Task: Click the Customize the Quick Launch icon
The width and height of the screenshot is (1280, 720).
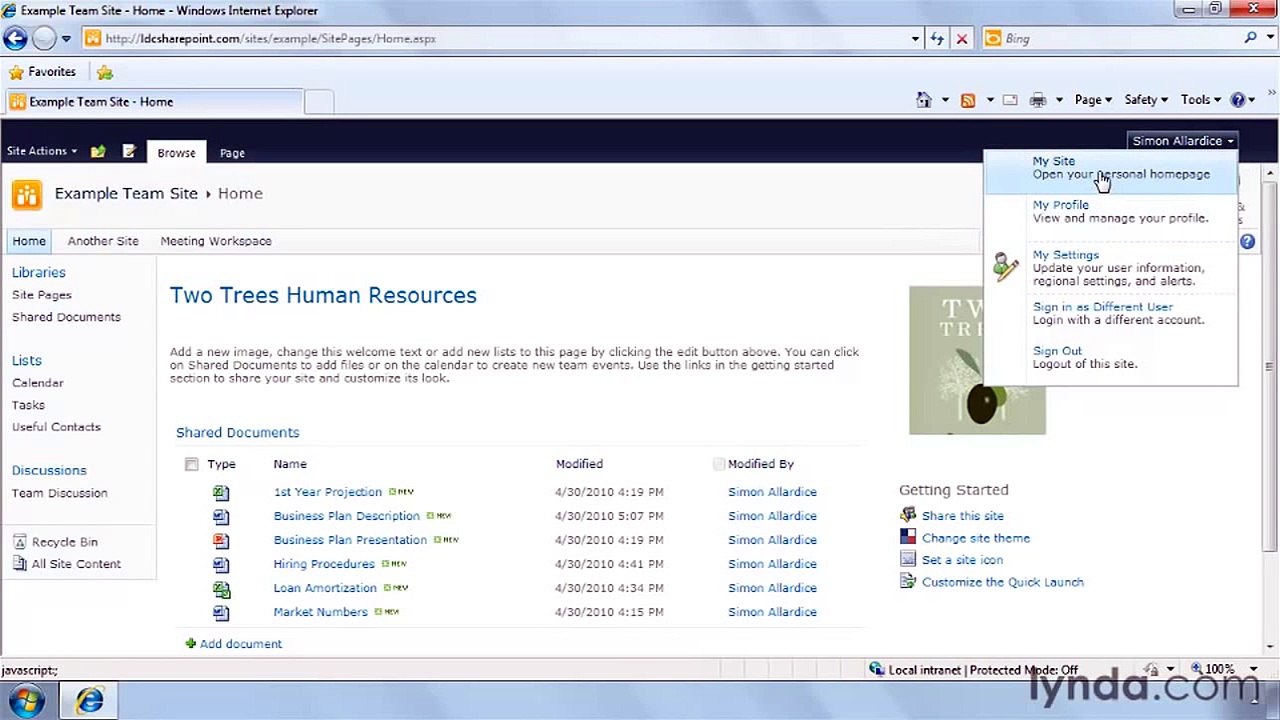Action: pos(908,581)
